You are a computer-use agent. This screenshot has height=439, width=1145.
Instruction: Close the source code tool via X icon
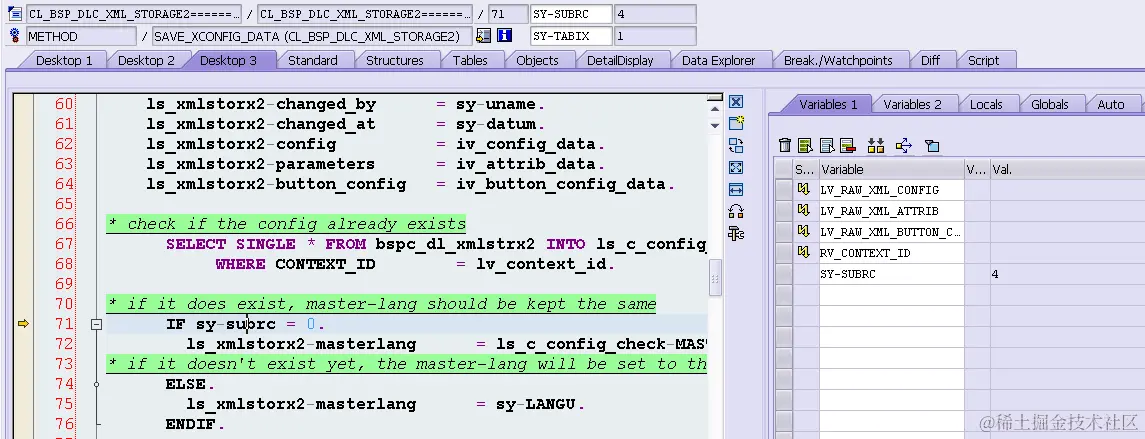pyautogui.click(x=736, y=102)
